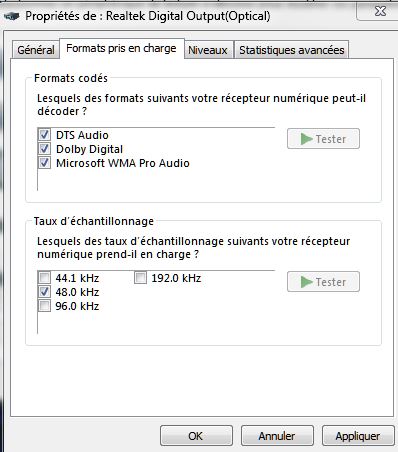Switch to the Général tab
398x452 pixels.
click(x=36, y=50)
